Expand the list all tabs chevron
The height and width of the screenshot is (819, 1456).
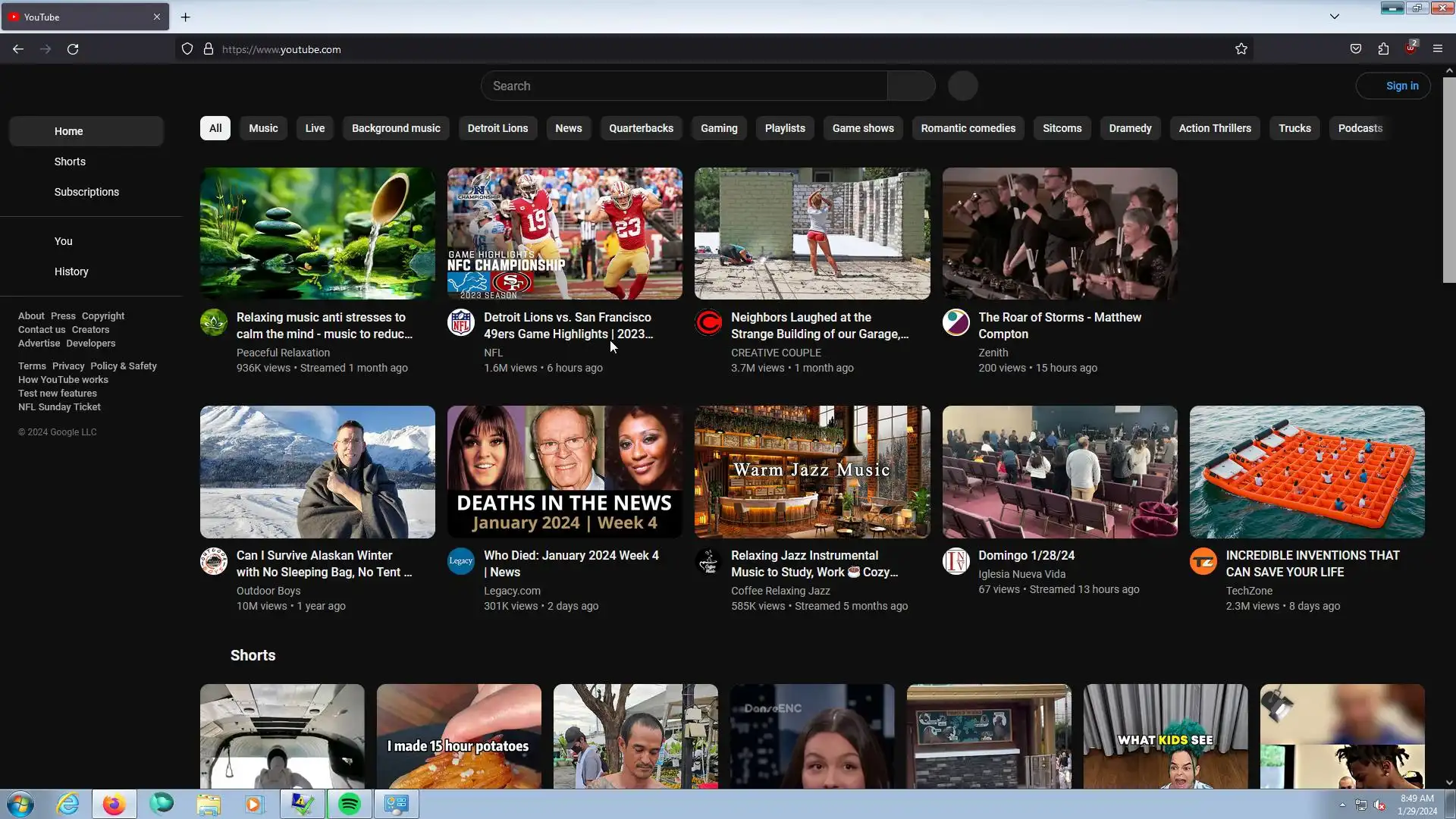pos(1334,17)
